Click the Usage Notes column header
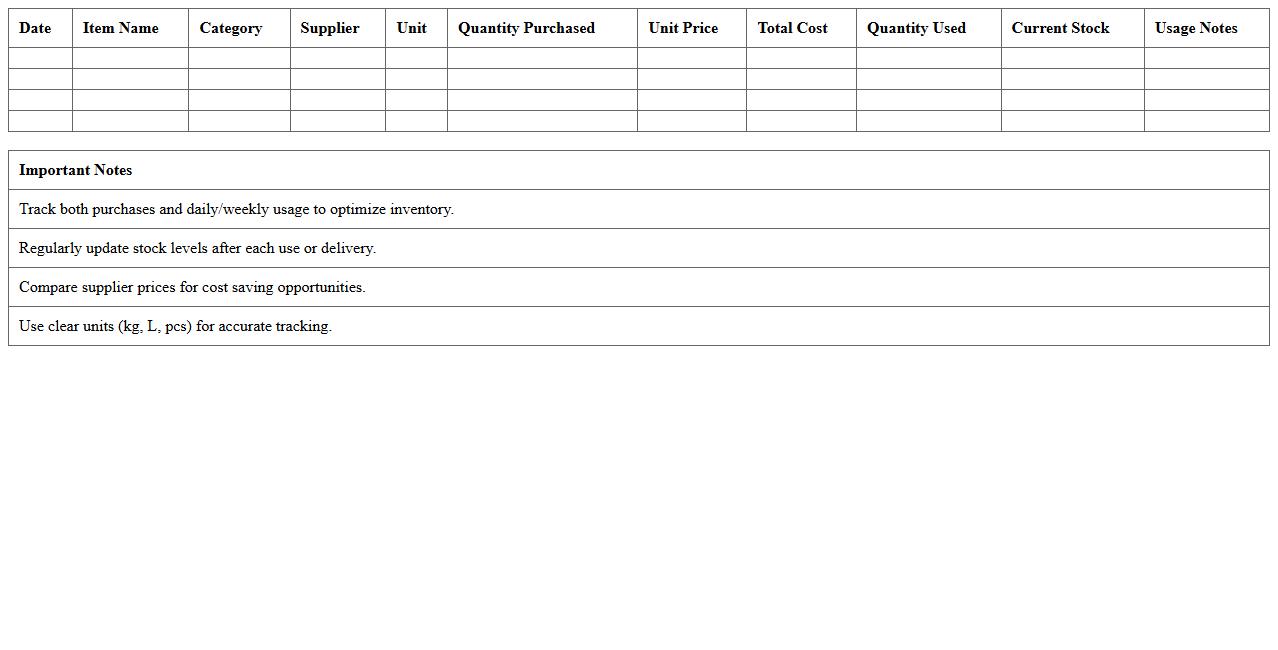 1196,28
